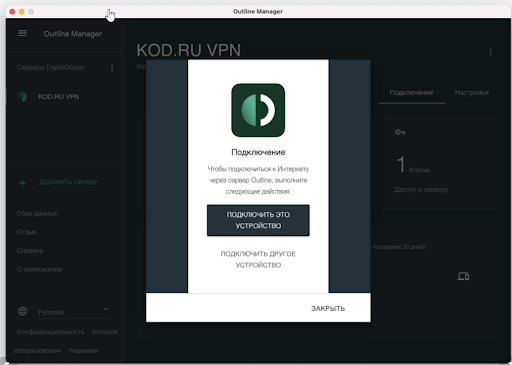Switch to the Подключения tab
The width and height of the screenshot is (512, 365).
pos(411,93)
